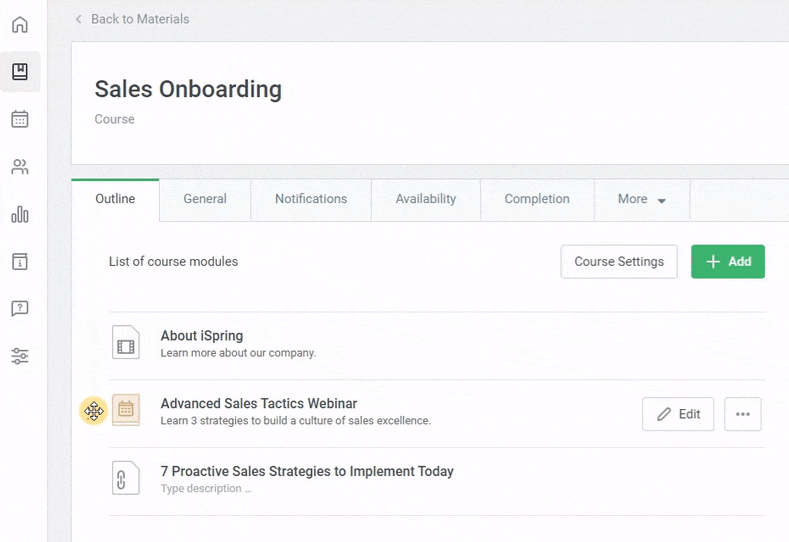789x542 pixels.
Task: Open the Home icon in sidebar
Action: tap(20, 24)
